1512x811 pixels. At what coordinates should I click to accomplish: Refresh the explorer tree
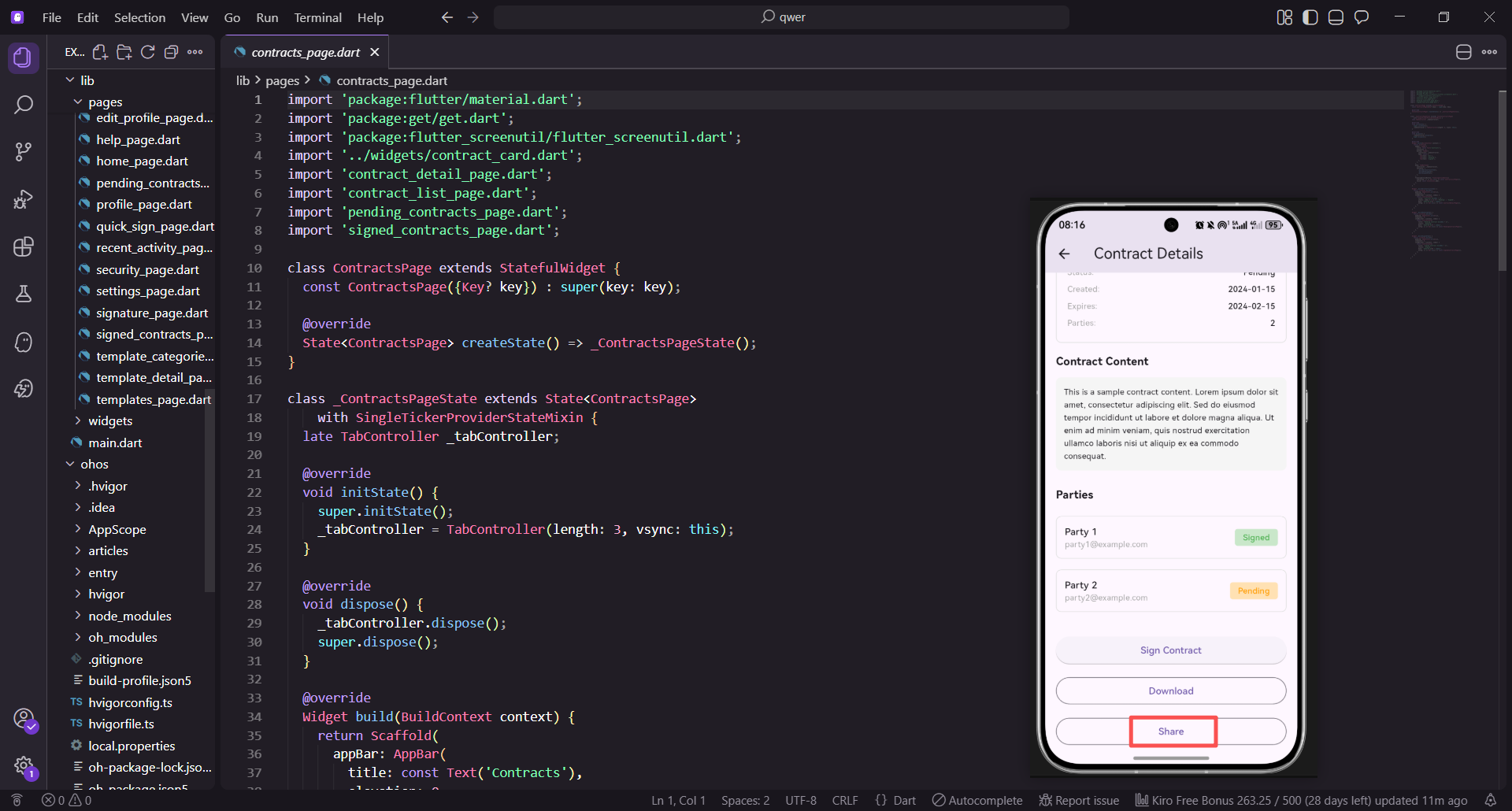(147, 52)
